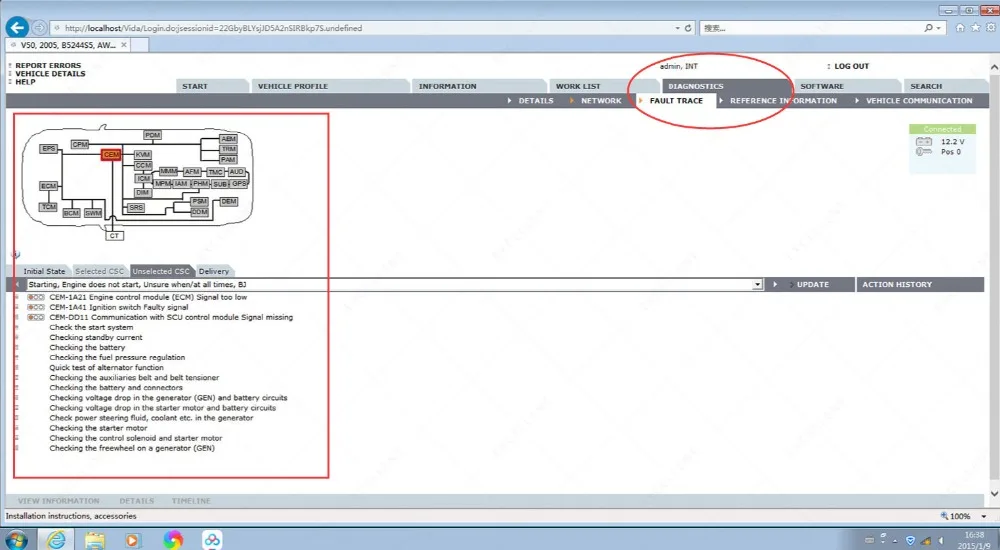Open the customer symptom dropdown list
Viewport: 1000px width, 550px height.
click(x=757, y=285)
